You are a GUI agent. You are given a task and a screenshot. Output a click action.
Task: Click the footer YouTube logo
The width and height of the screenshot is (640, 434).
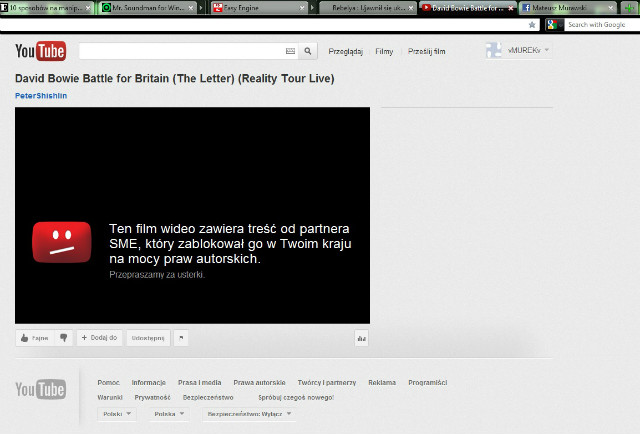point(40,389)
